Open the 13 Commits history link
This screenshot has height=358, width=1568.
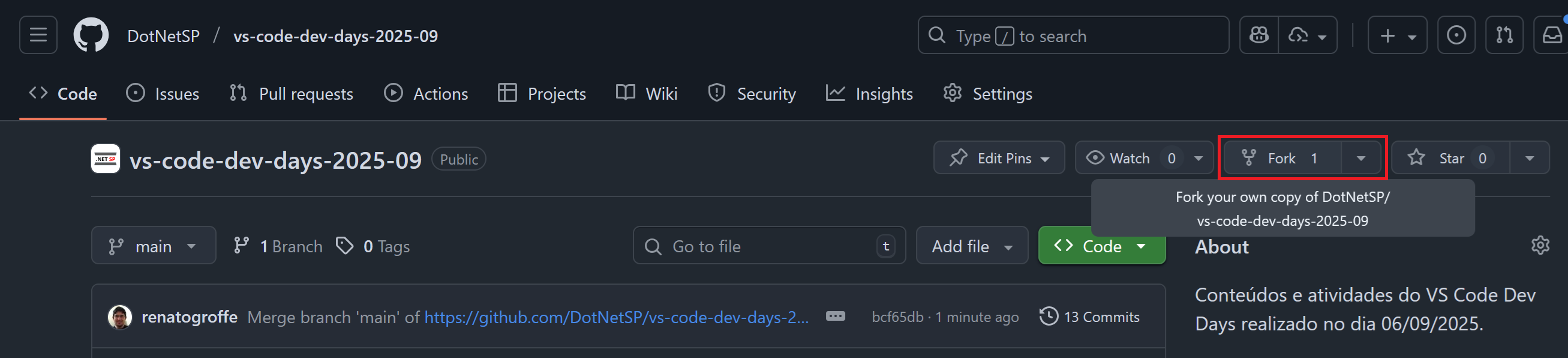1089,317
